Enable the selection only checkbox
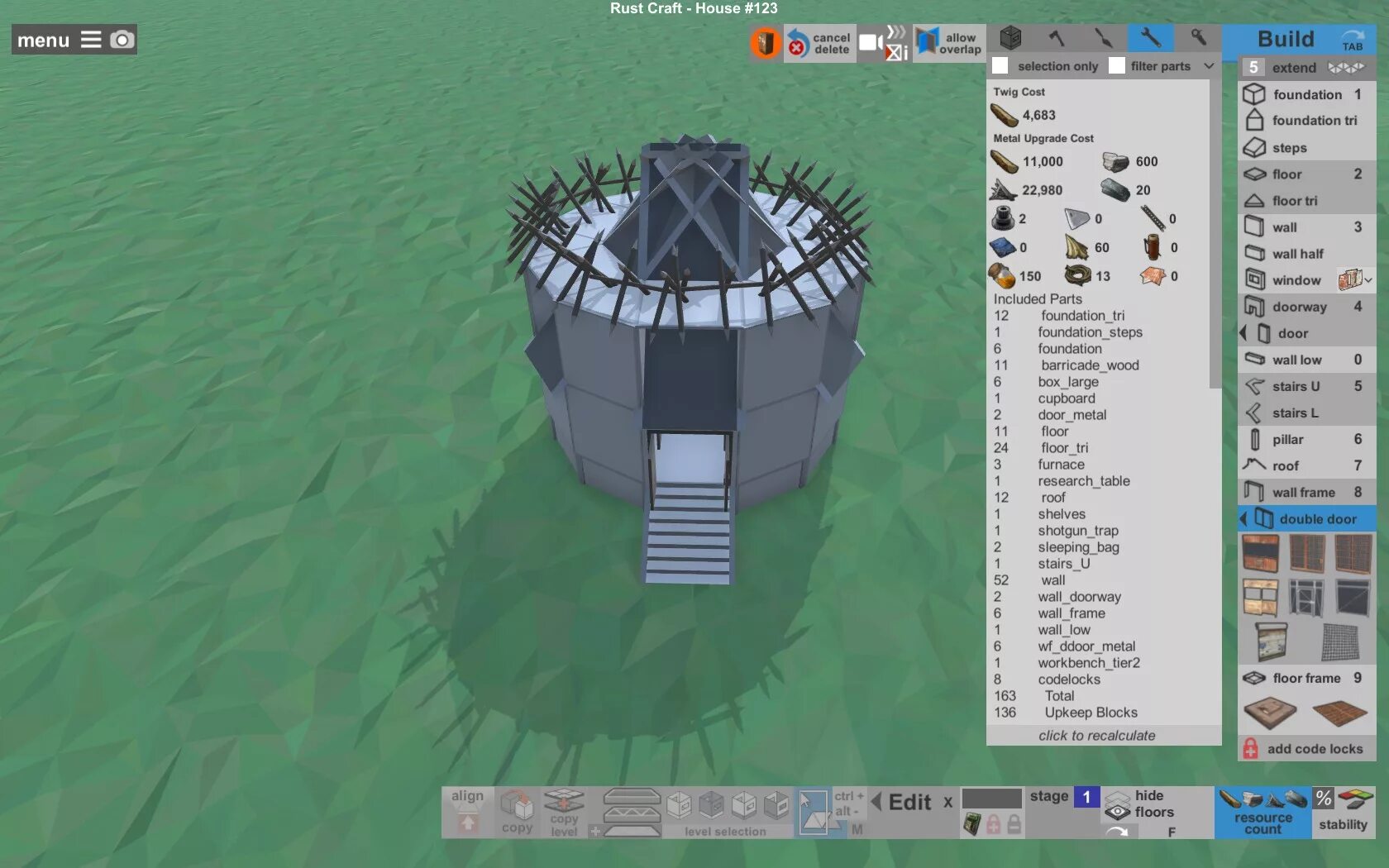This screenshot has height=868, width=1389. tap(1000, 66)
